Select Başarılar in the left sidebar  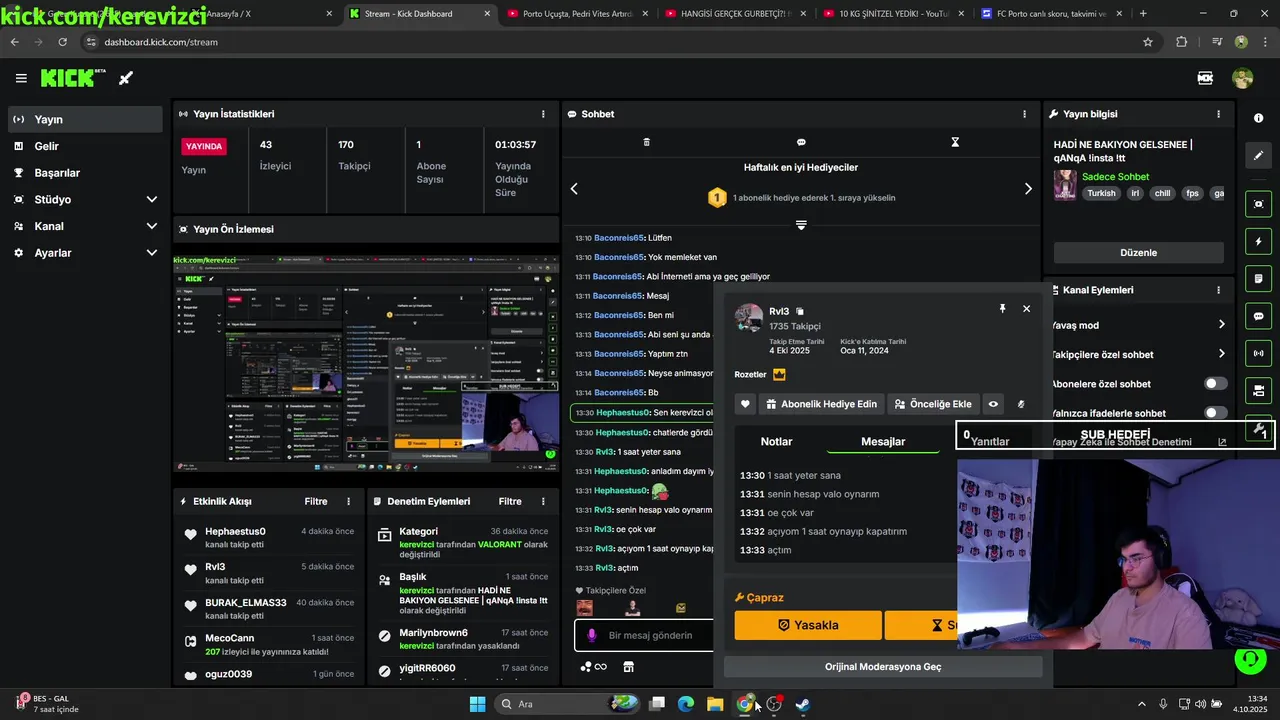(x=84, y=172)
